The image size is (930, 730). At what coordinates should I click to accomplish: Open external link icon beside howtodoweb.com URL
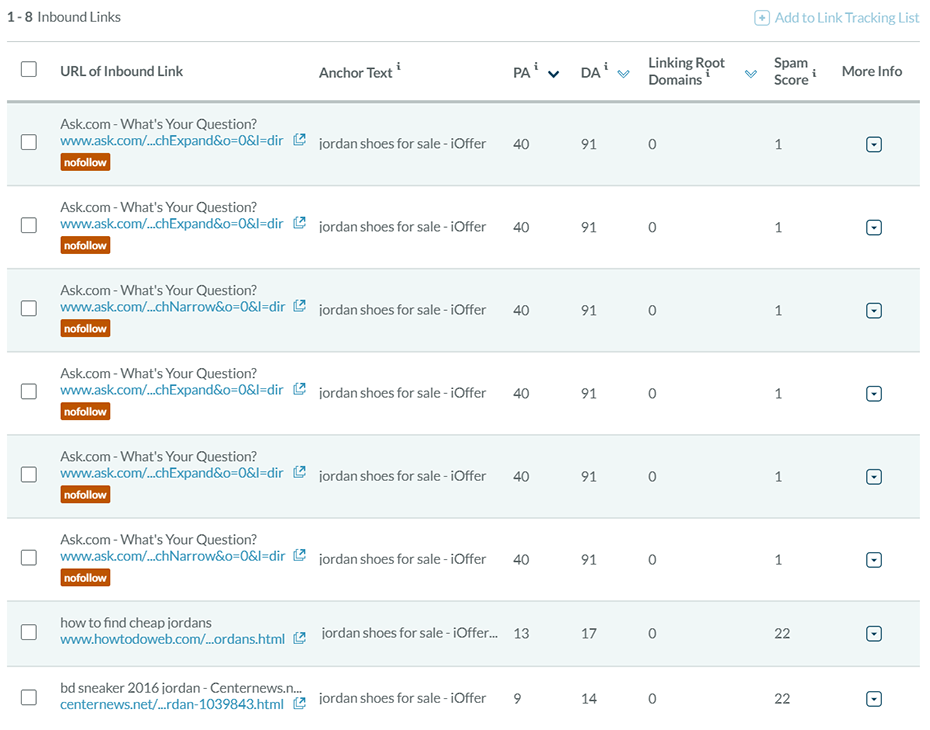click(300, 638)
